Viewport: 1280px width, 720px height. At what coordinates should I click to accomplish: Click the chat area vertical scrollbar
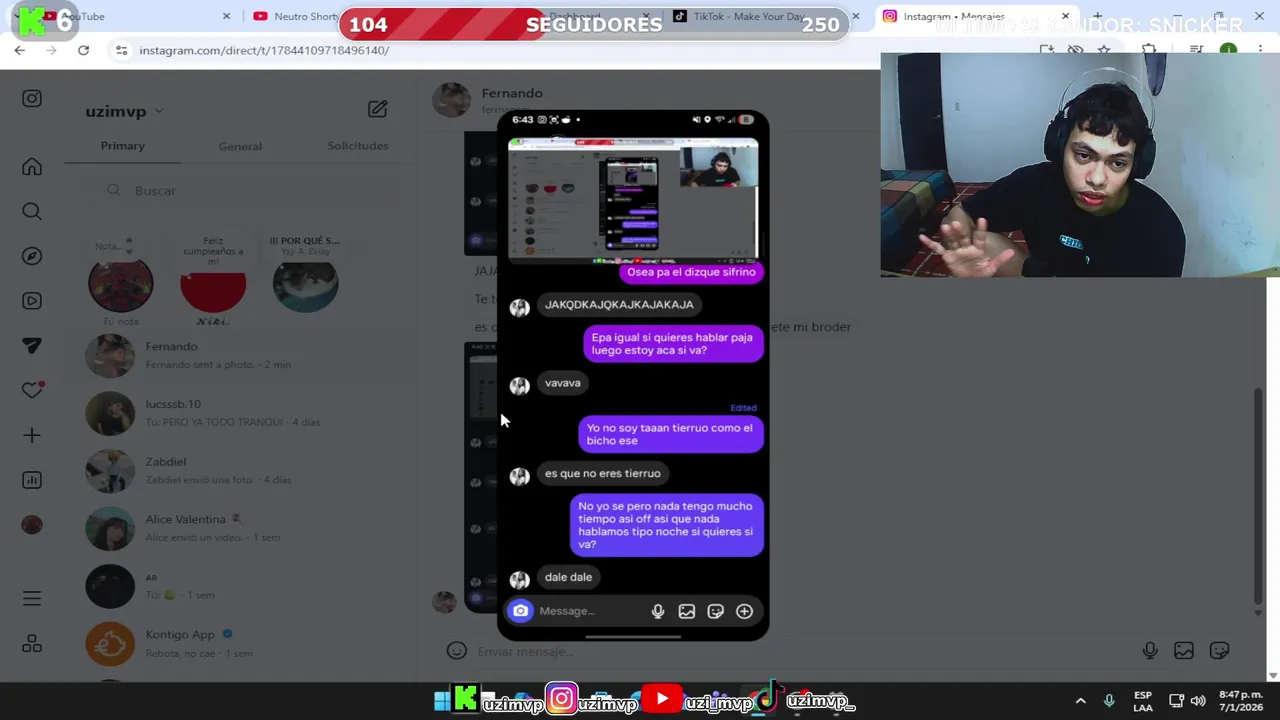tap(1258, 495)
